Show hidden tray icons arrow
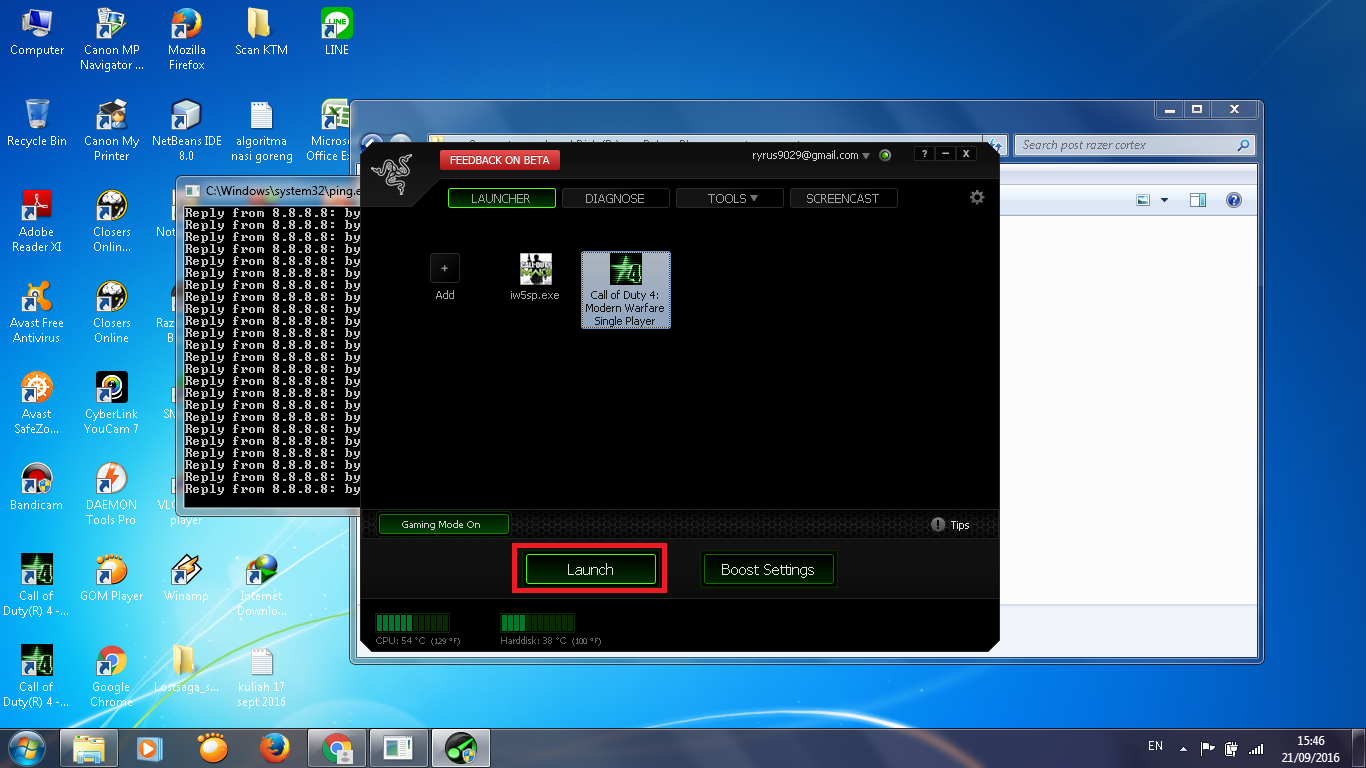This screenshot has width=1366, height=768. coord(1184,747)
